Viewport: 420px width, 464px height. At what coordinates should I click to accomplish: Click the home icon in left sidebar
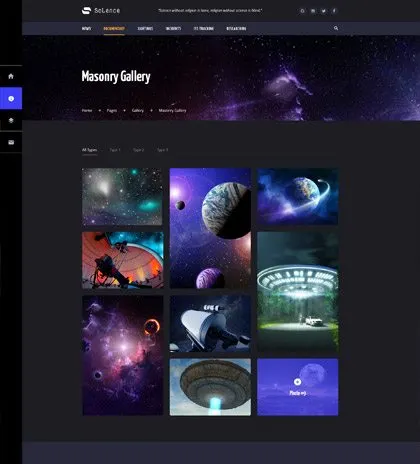click(11, 76)
